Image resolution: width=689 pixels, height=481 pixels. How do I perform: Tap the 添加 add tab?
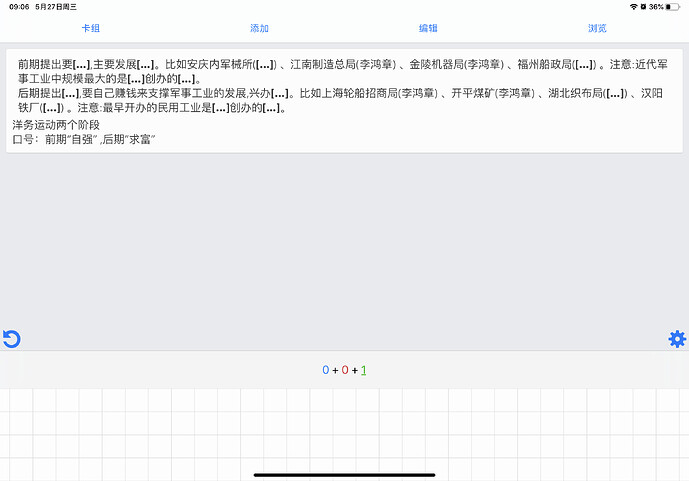coord(259,28)
